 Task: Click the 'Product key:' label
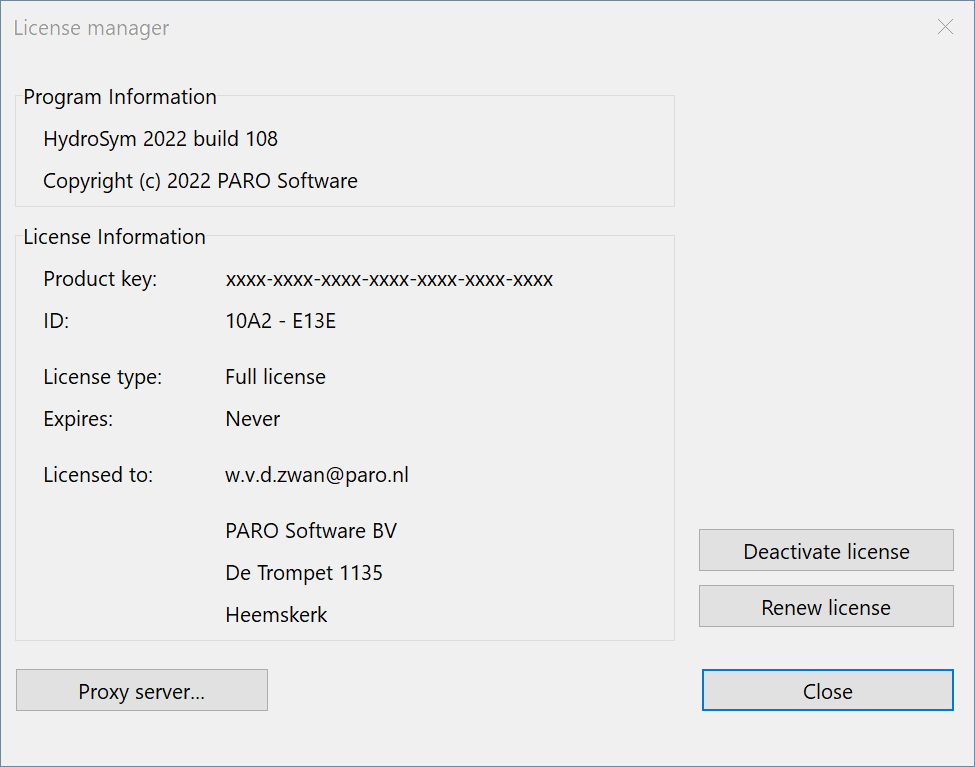(100, 279)
